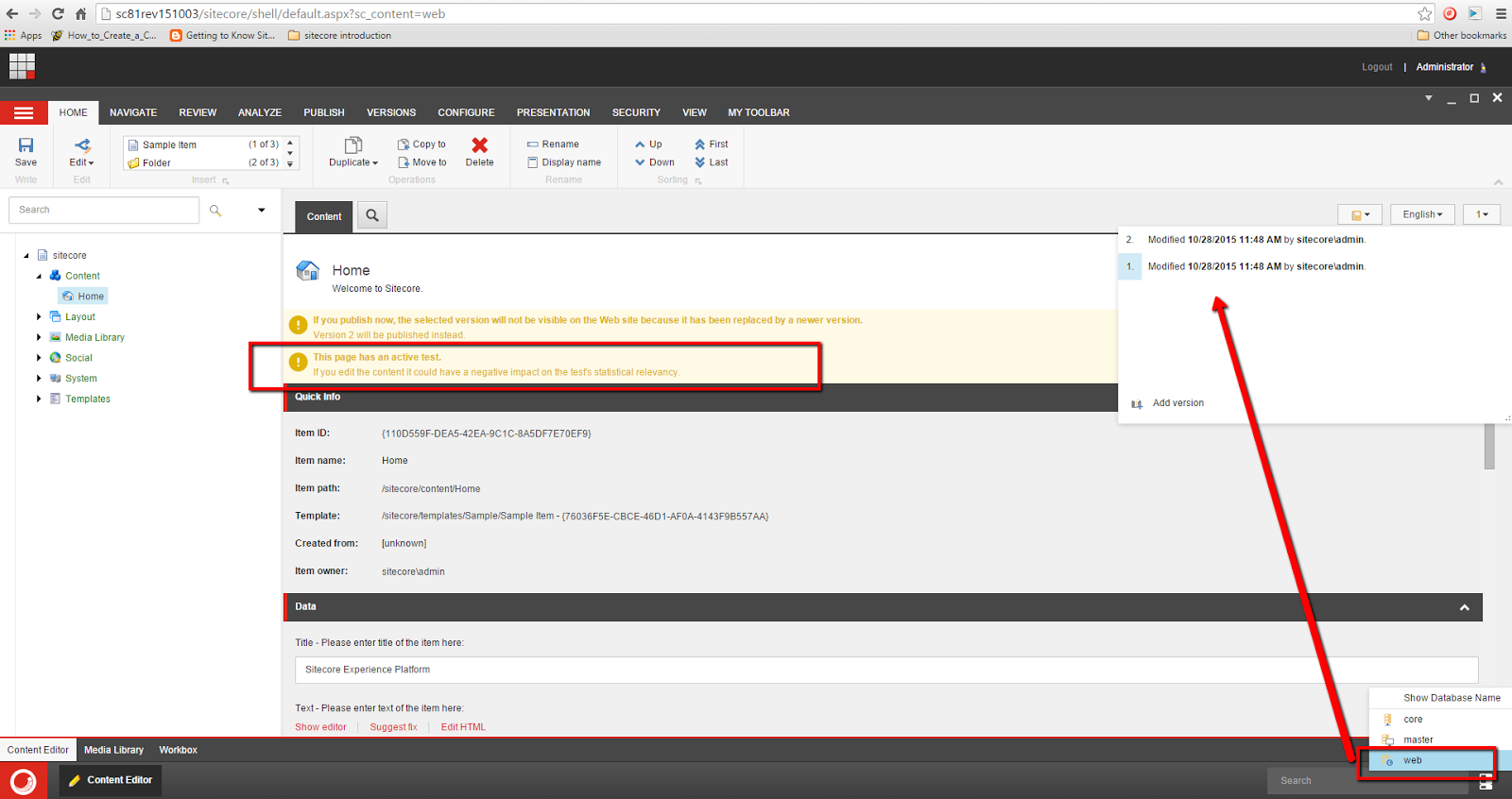Move item Up in sorting

coord(648,144)
